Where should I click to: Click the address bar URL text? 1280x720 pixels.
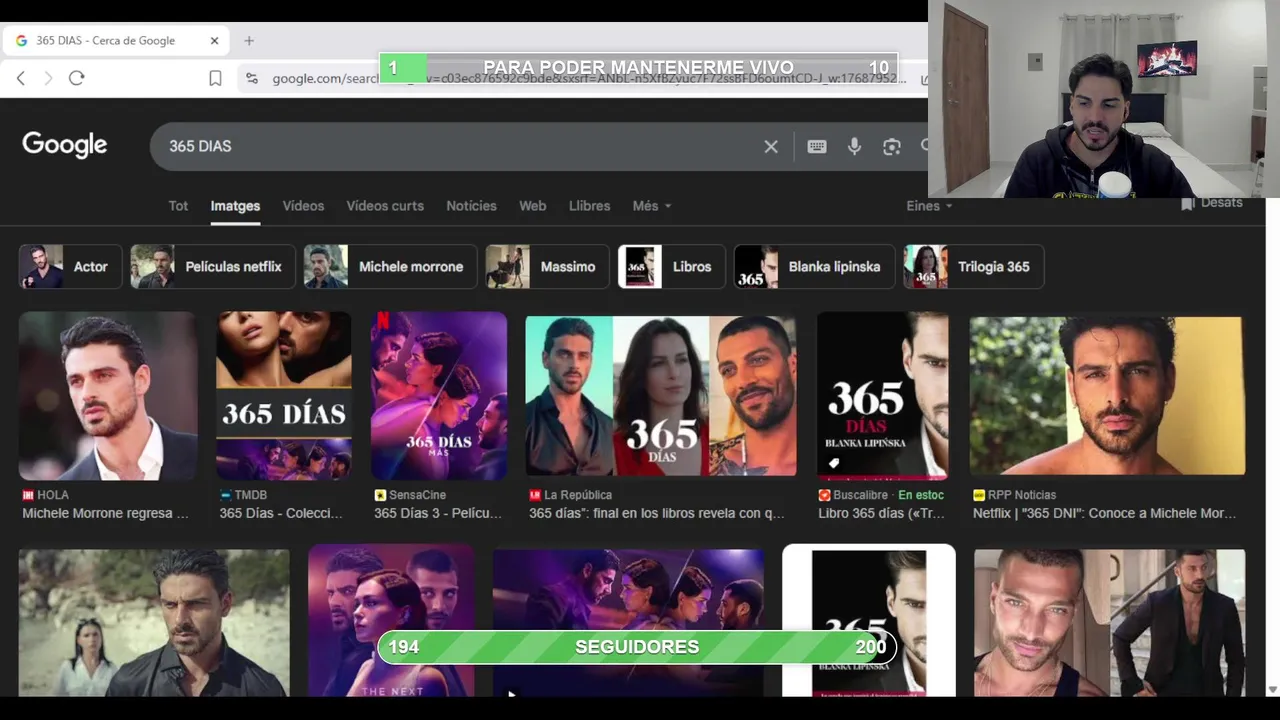coord(590,78)
